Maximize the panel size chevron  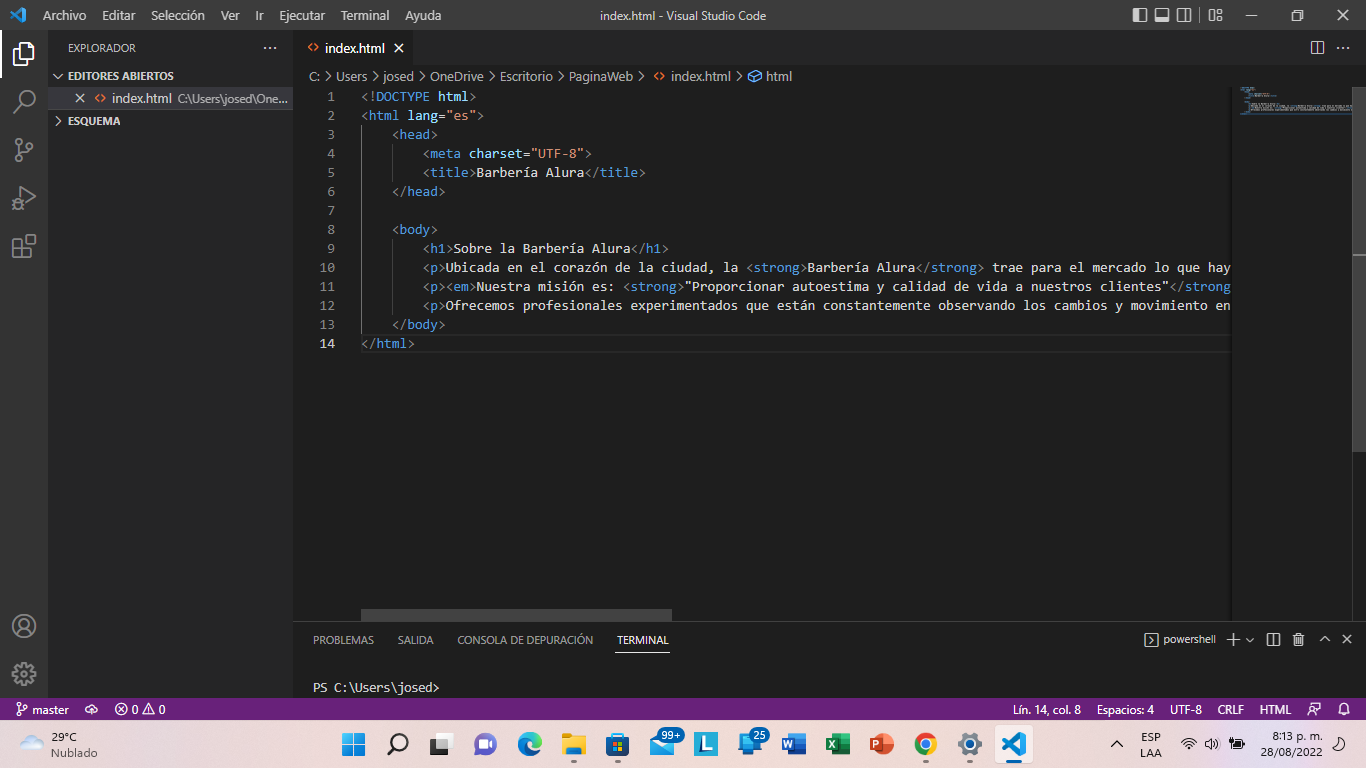tap(1324, 639)
